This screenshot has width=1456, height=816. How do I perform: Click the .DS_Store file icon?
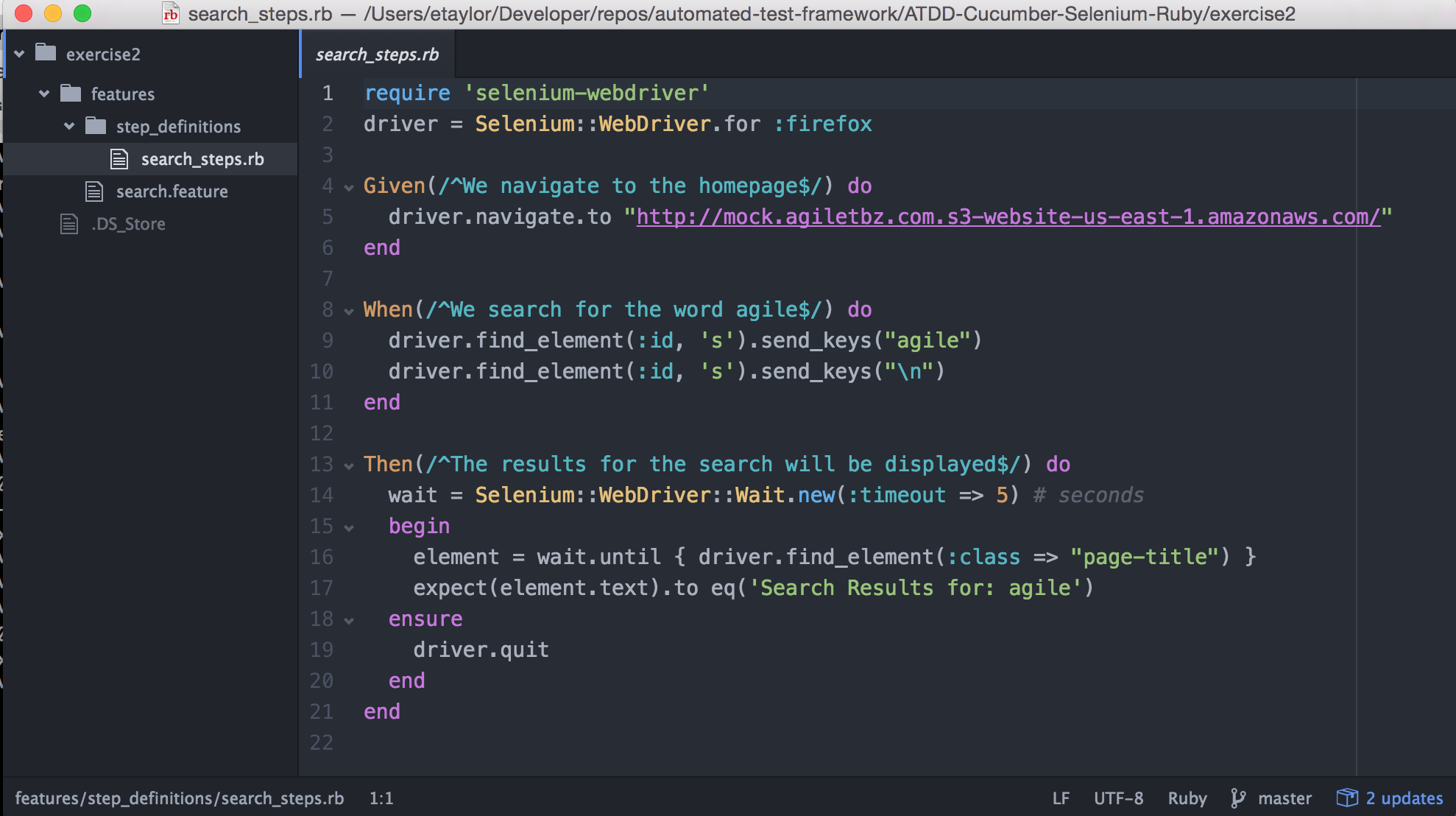click(69, 223)
